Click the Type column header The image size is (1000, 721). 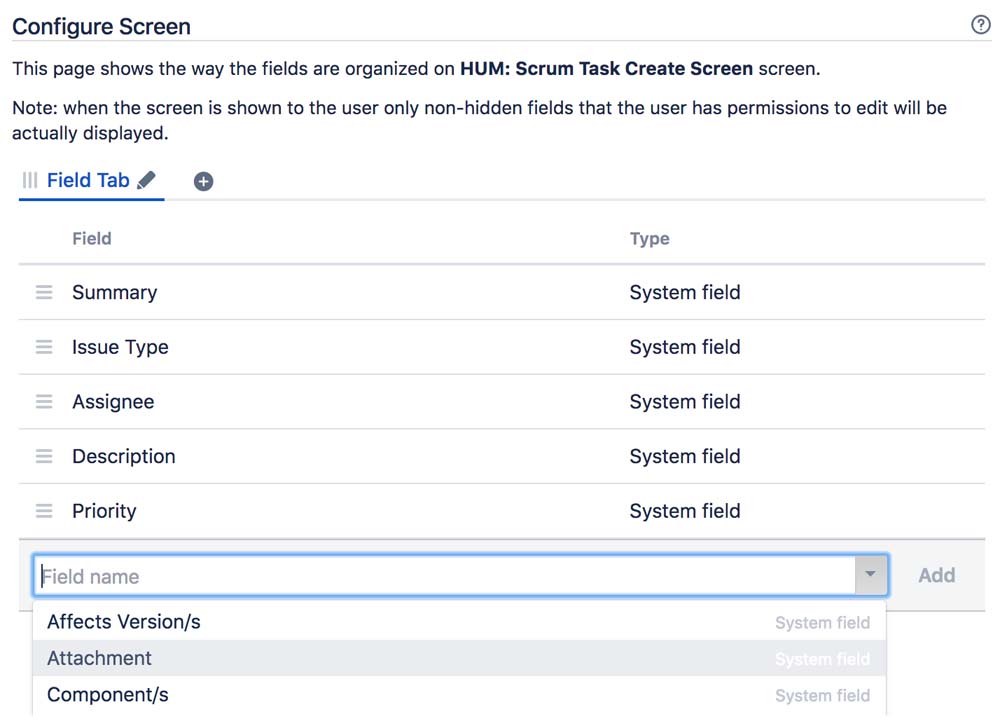(x=650, y=238)
